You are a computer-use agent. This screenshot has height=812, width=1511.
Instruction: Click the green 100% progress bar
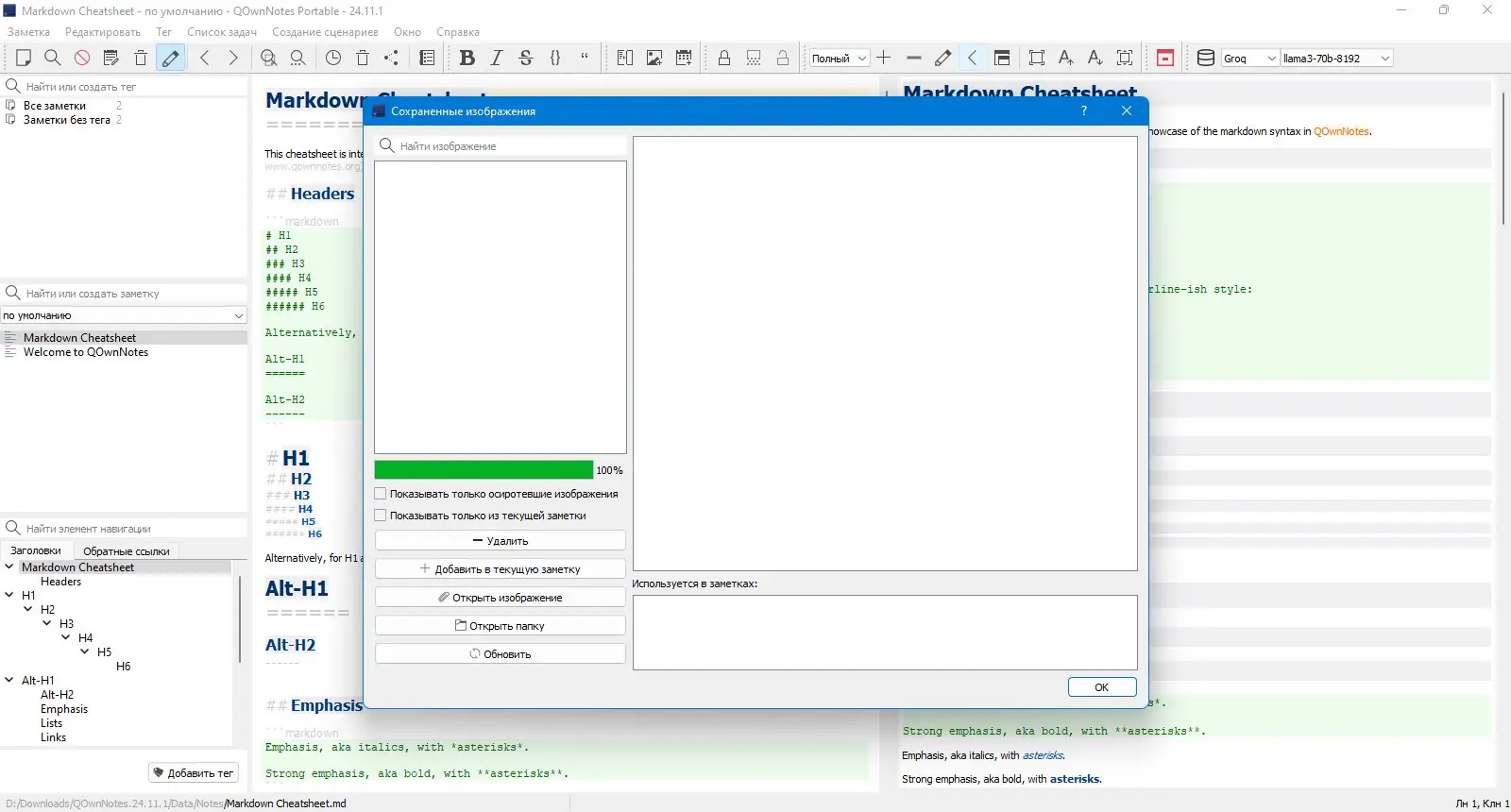tap(484, 470)
